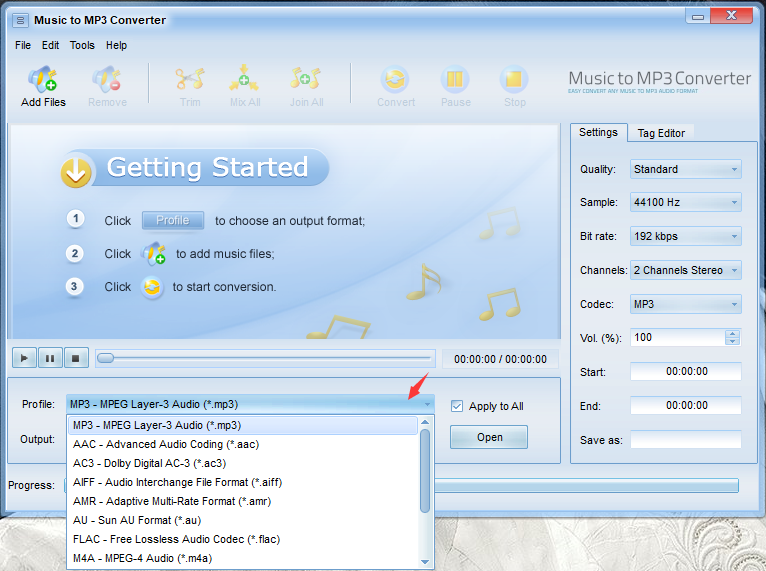Collapse the Profile combo box arrow
The image size is (766, 571).
tap(427, 405)
